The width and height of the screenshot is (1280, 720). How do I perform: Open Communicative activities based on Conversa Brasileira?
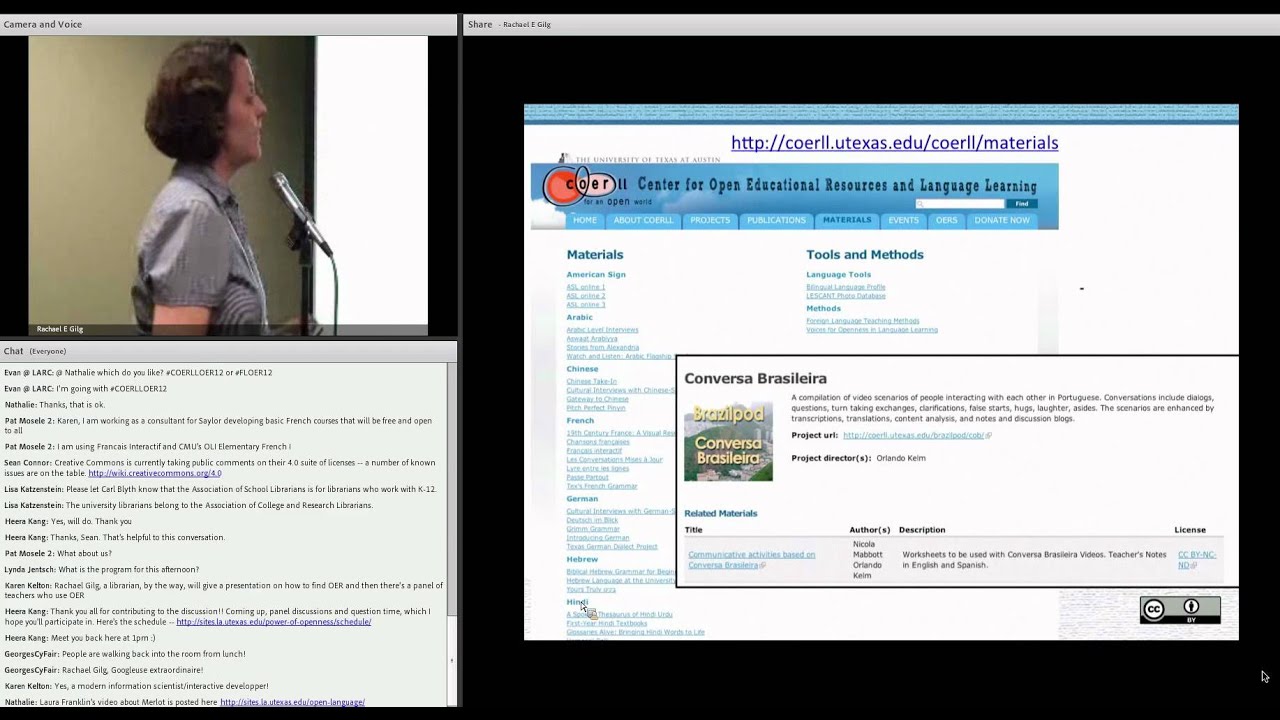(x=752, y=560)
